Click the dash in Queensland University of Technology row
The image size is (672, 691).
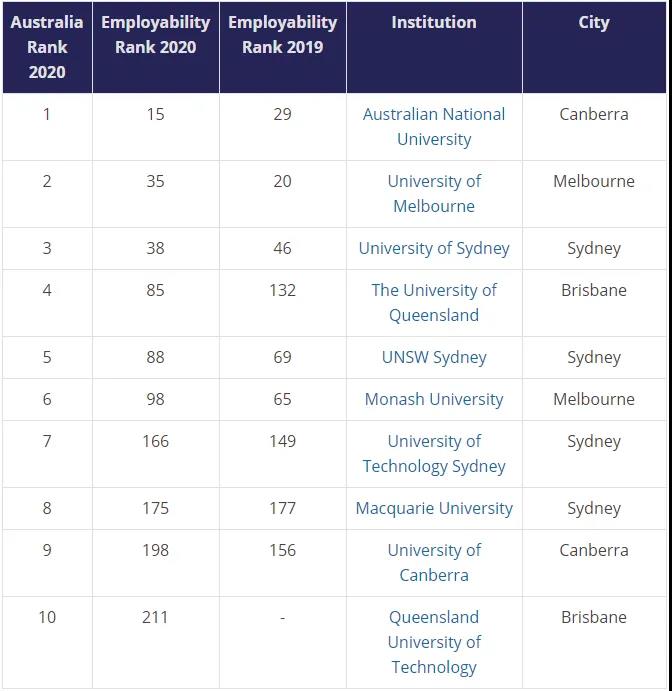coord(282,618)
